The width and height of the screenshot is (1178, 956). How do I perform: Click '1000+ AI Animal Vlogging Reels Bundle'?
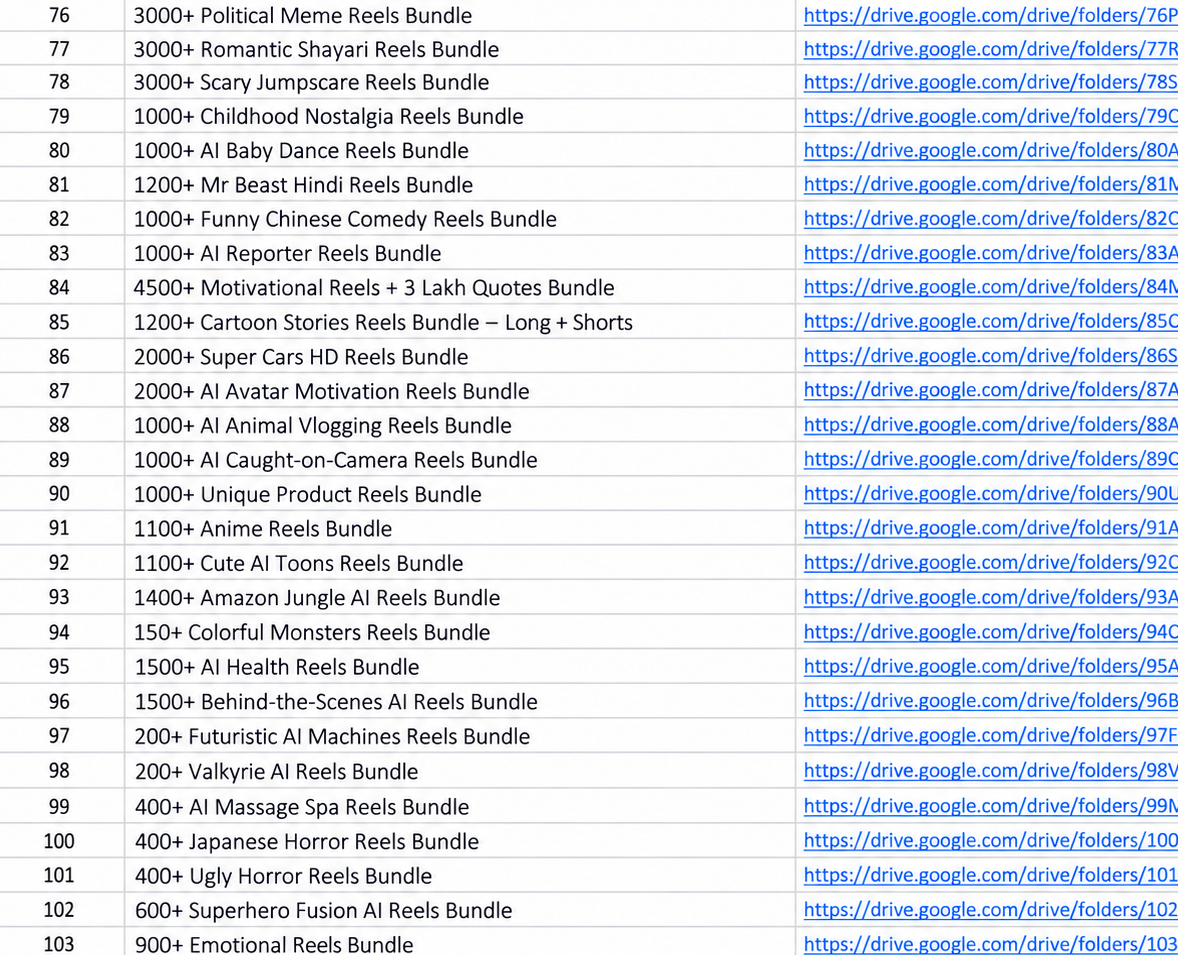pyautogui.click(x=322, y=426)
